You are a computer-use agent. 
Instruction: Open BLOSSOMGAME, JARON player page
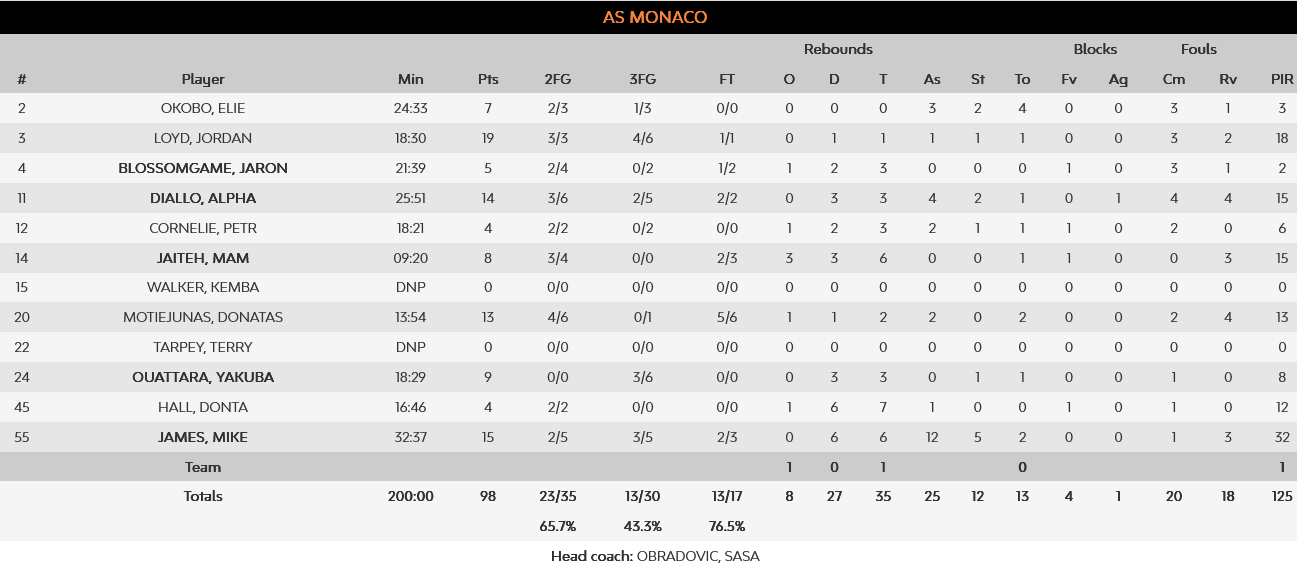point(203,168)
